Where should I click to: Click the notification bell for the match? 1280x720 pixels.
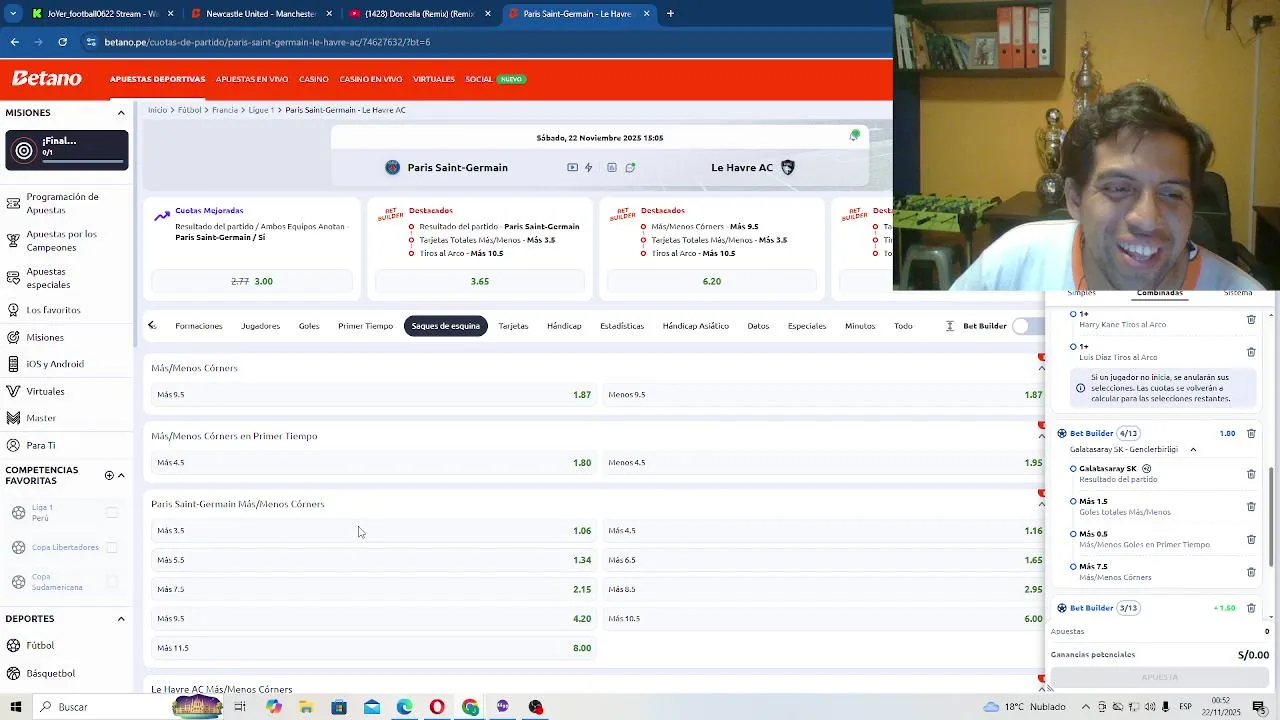tap(854, 136)
